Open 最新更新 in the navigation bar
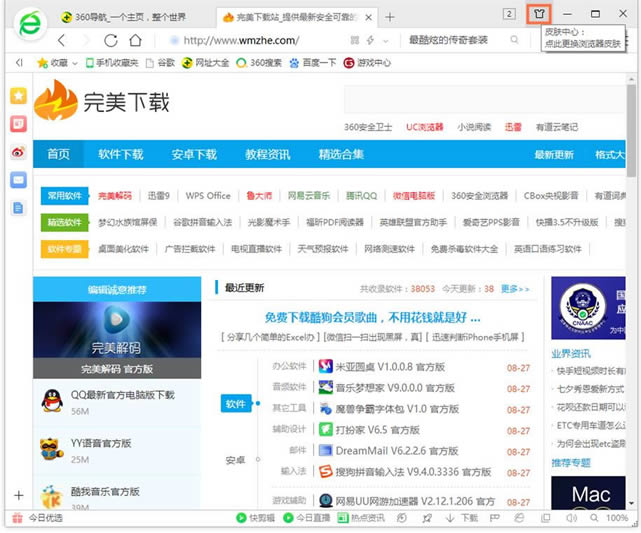This screenshot has height=533, width=641. pos(554,155)
